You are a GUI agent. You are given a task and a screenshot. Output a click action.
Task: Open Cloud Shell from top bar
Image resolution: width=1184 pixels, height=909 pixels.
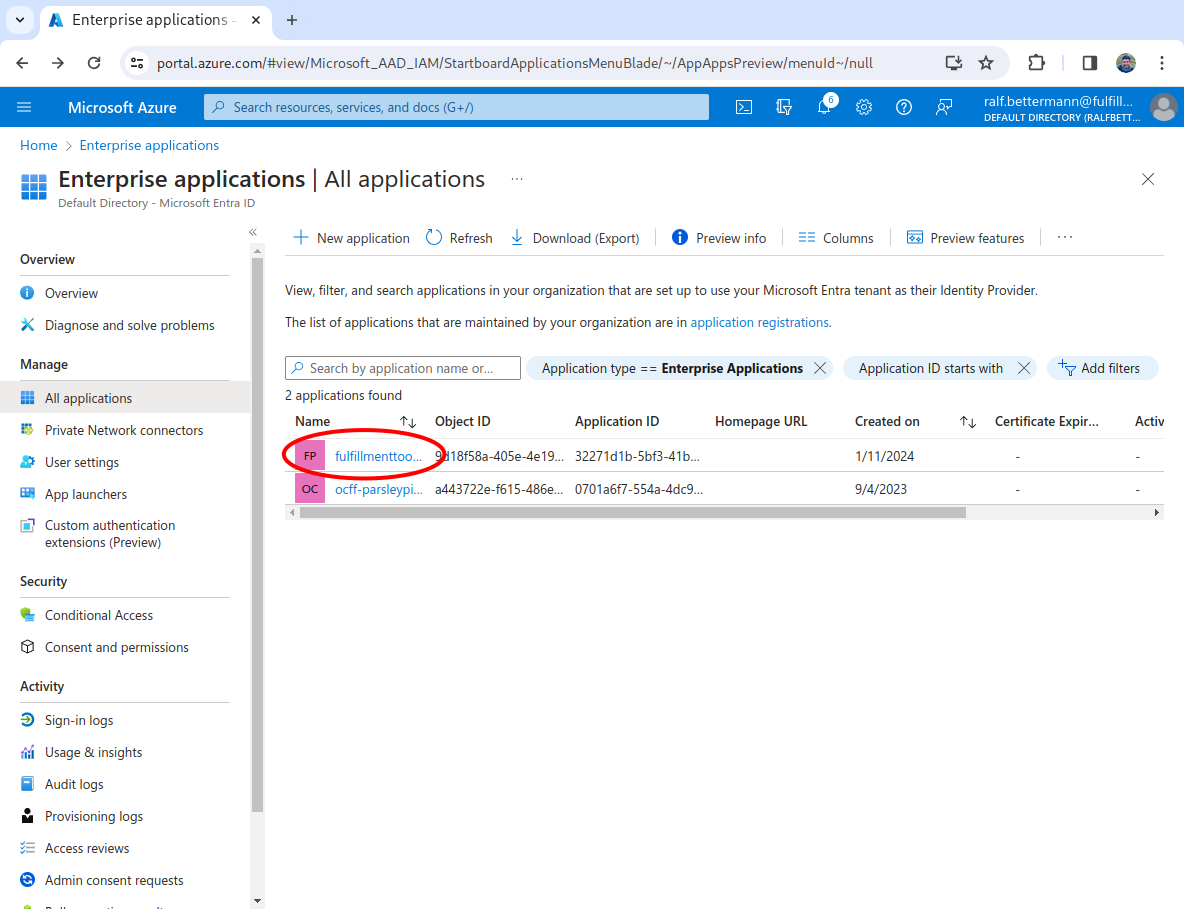click(x=744, y=107)
